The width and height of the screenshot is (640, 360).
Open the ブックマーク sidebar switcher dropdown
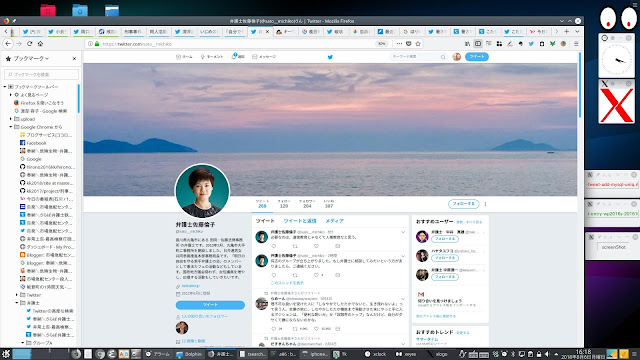pyautogui.click(x=27, y=59)
